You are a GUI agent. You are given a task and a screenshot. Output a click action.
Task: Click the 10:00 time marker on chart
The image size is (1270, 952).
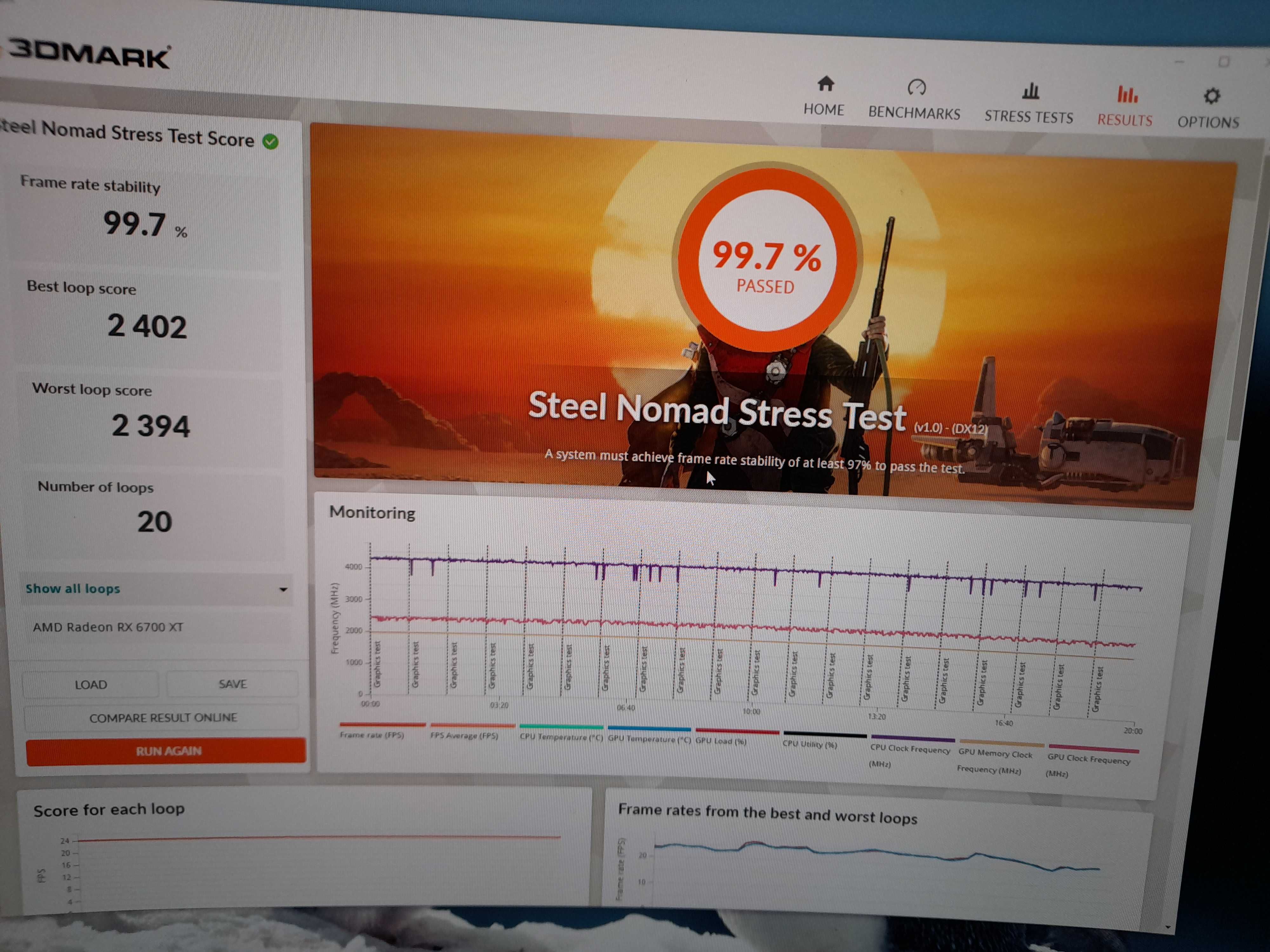tap(751, 711)
